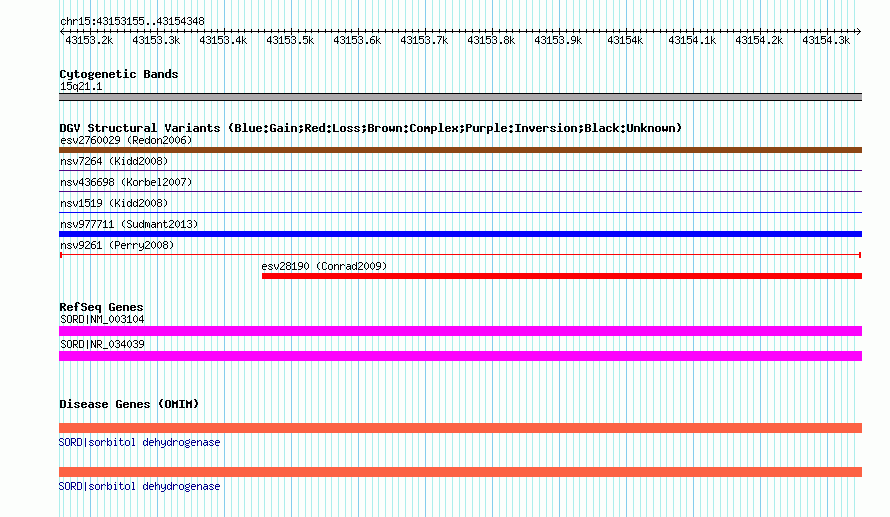Click the 43154.1k ruler position

[692, 40]
